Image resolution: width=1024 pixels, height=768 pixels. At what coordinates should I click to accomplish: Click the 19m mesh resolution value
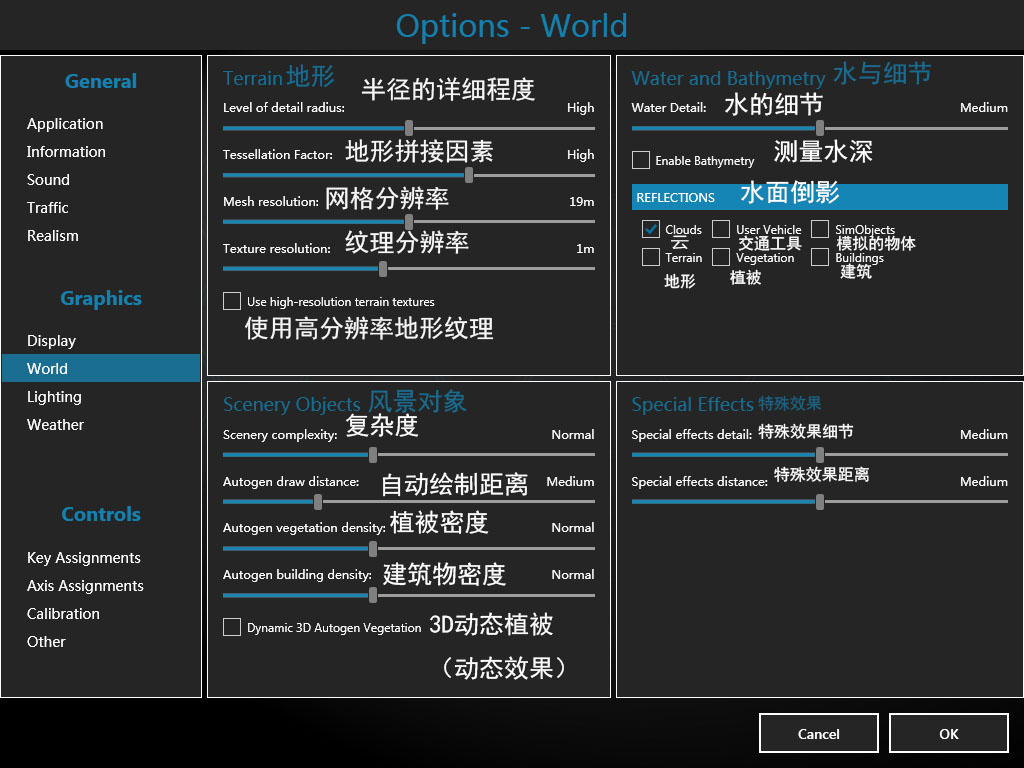(581, 201)
